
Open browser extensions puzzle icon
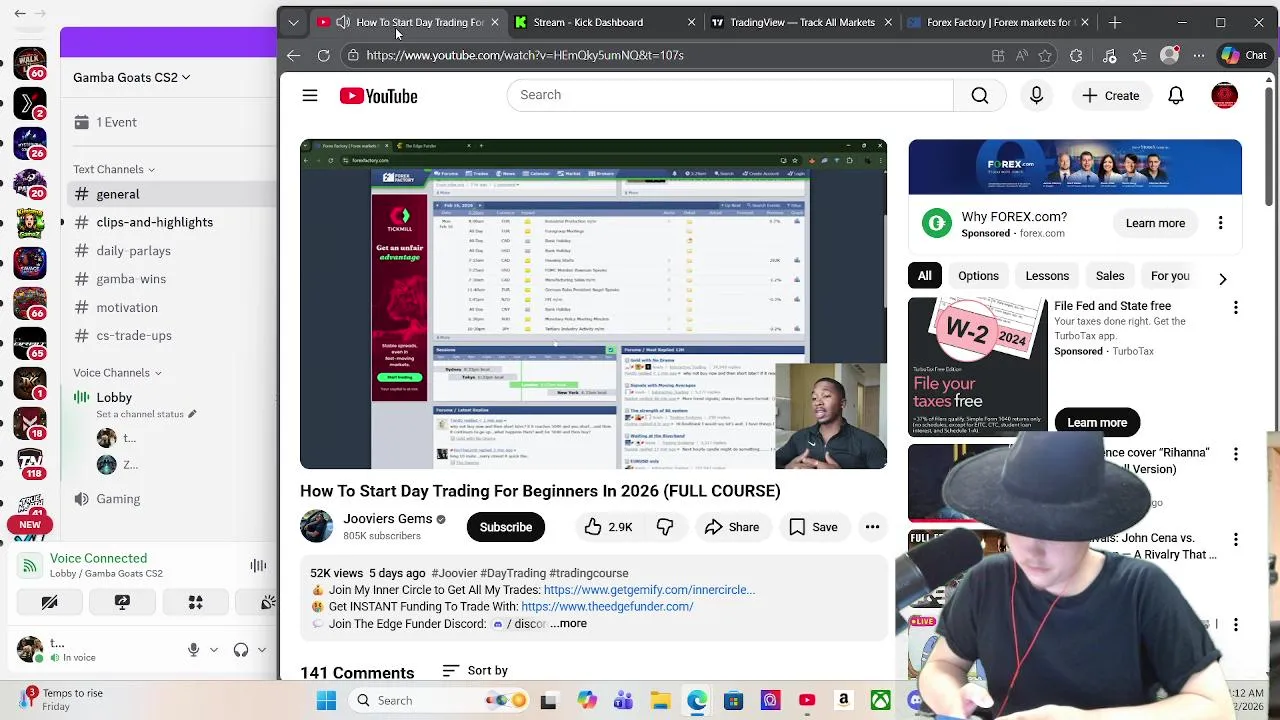pyautogui.click(x=1076, y=55)
